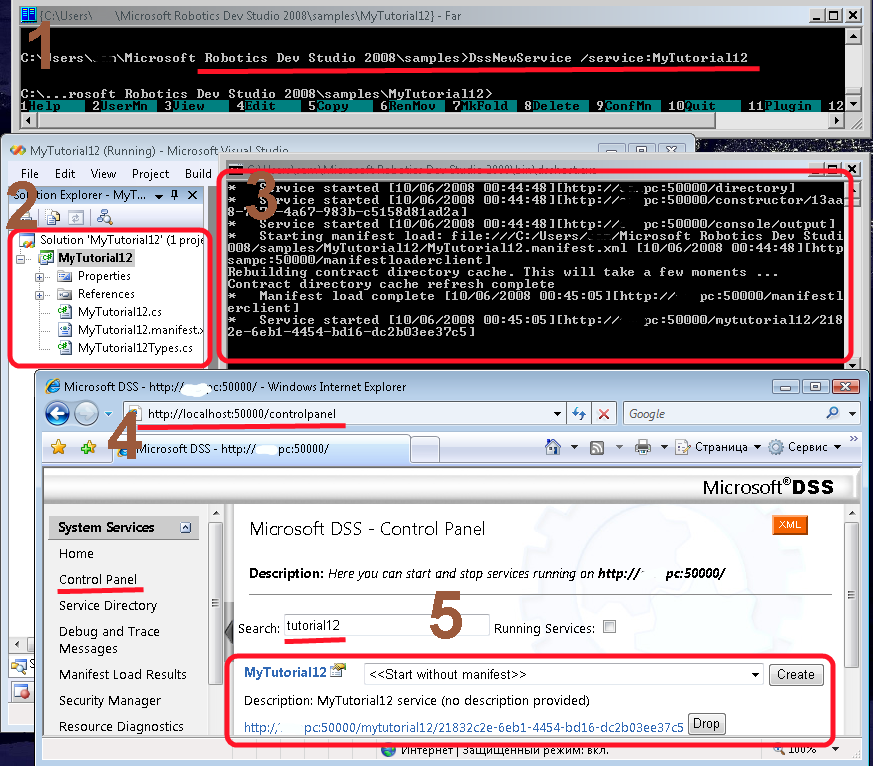The width and height of the screenshot is (873, 766).
Task: Expand the References node in Solution Explorer
Action: pyautogui.click(x=40, y=294)
